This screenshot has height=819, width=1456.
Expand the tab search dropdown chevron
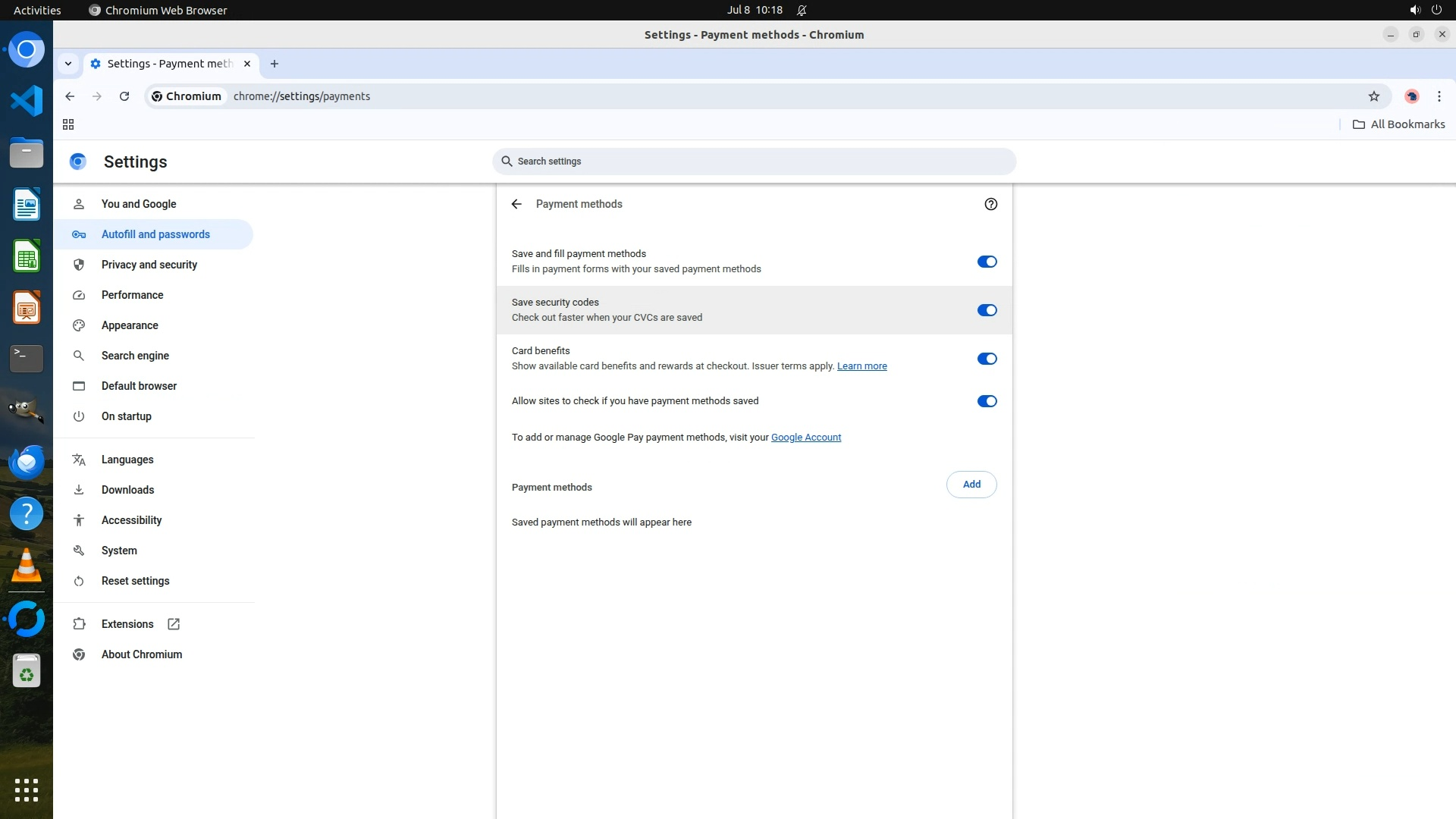[x=68, y=64]
